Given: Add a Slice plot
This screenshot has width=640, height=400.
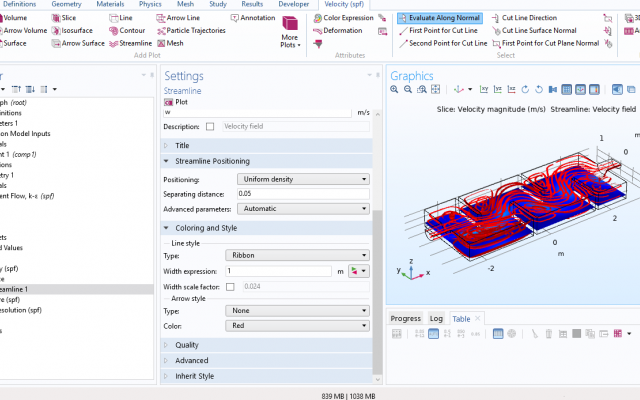Looking at the screenshot, I should 64,18.
